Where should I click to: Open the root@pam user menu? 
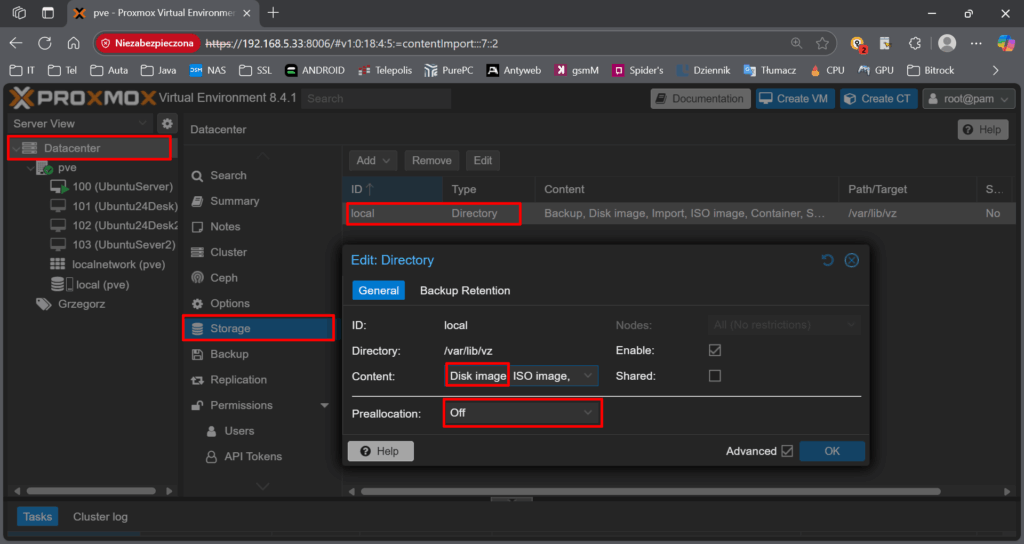pyautogui.click(x=969, y=99)
